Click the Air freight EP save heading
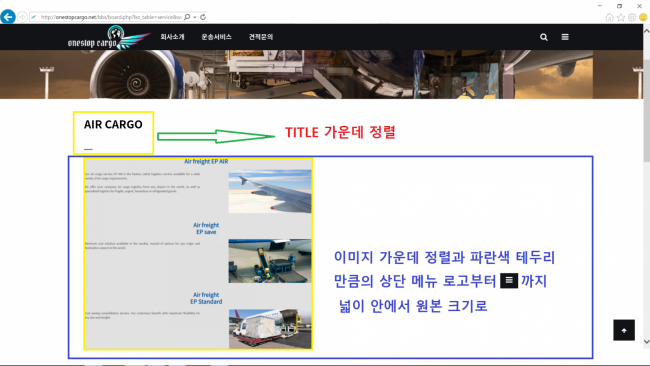Image resolution: width=650 pixels, height=366 pixels. [206, 228]
